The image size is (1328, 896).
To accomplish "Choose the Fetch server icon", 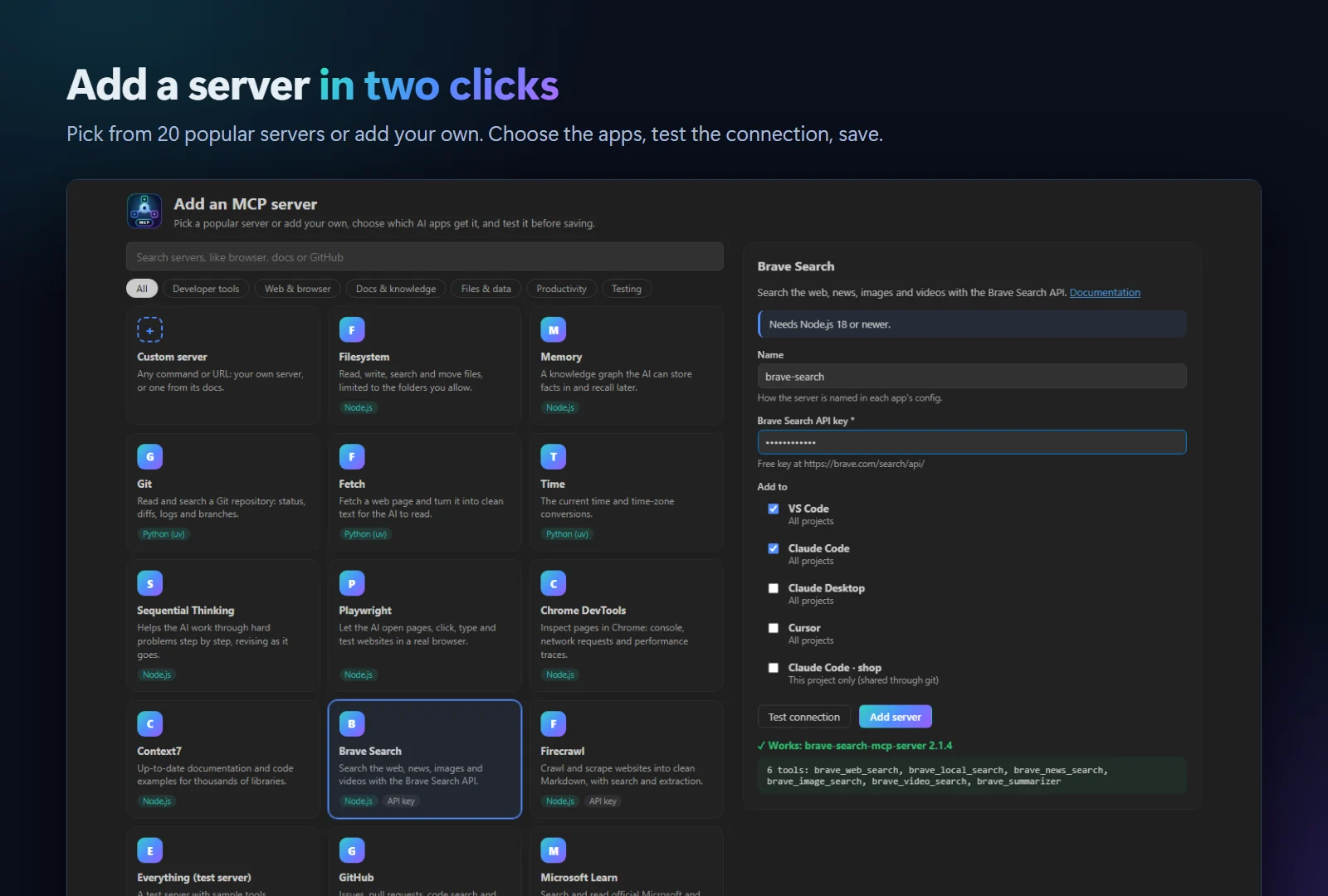I will coord(352,456).
